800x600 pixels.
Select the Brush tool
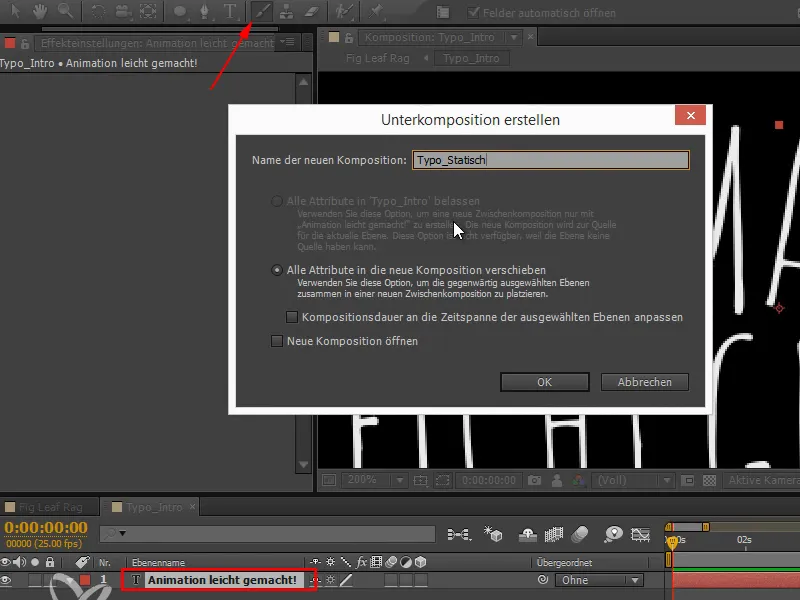pyautogui.click(x=262, y=11)
